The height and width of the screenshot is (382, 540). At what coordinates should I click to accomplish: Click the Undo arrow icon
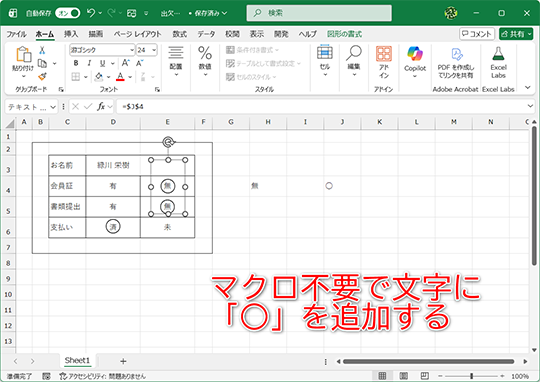point(91,13)
